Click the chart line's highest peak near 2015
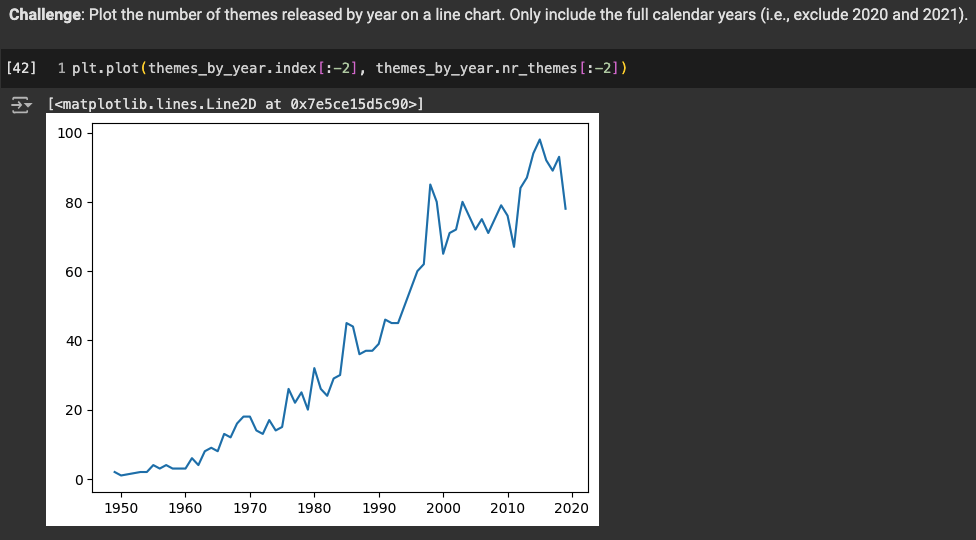 (540, 140)
